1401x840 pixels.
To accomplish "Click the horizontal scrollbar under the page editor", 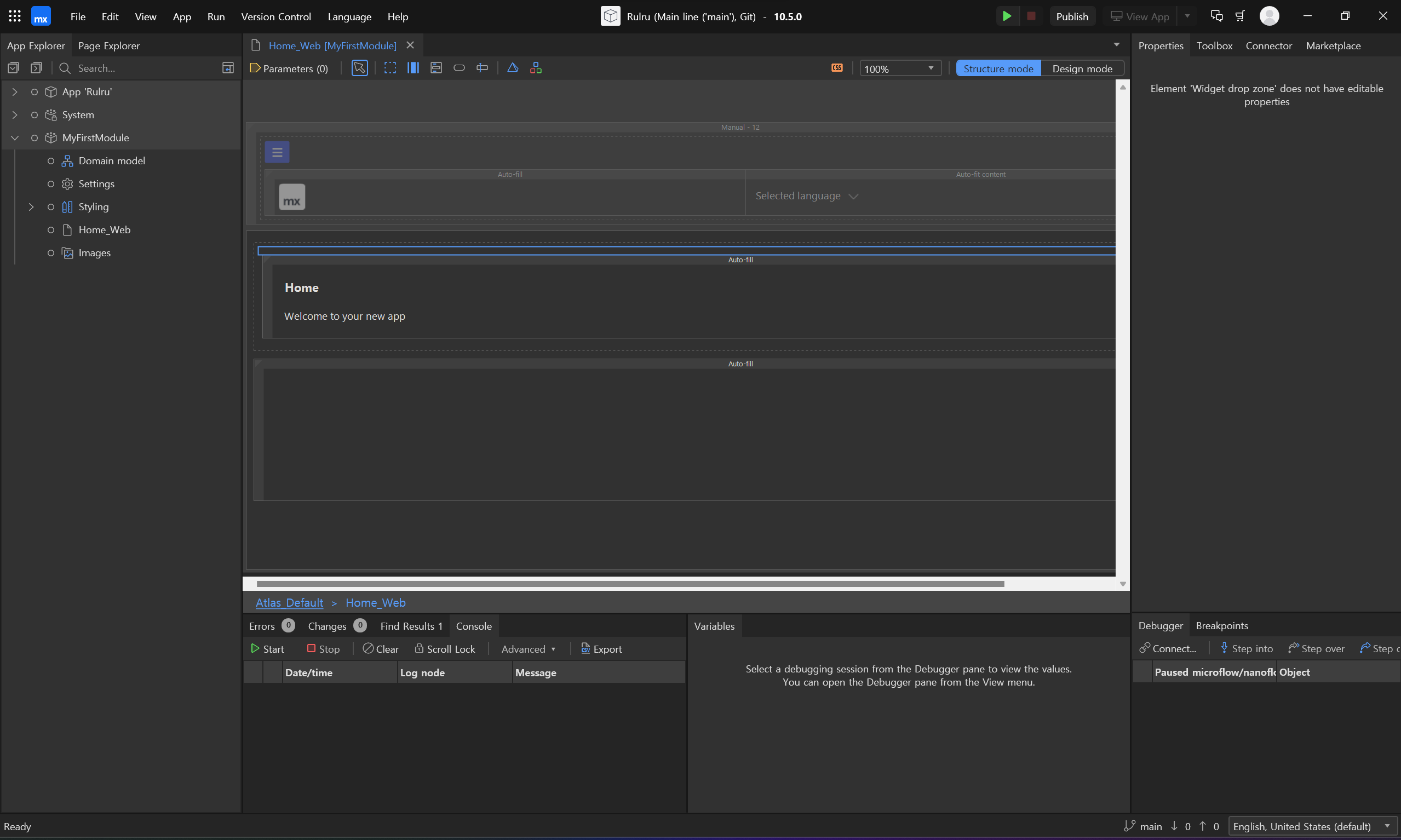I will 629,584.
